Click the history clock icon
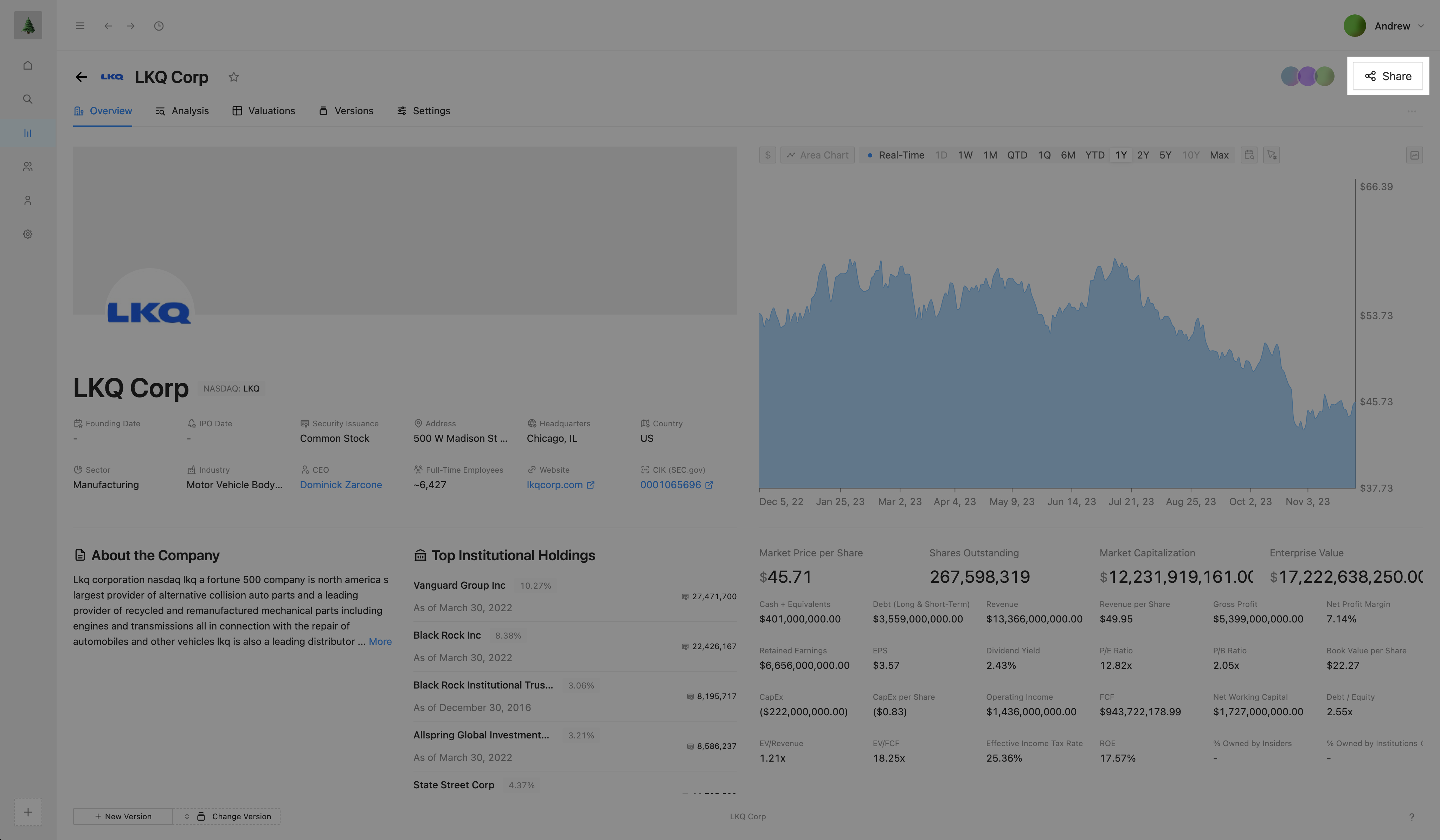This screenshot has width=1440, height=840. click(x=159, y=26)
